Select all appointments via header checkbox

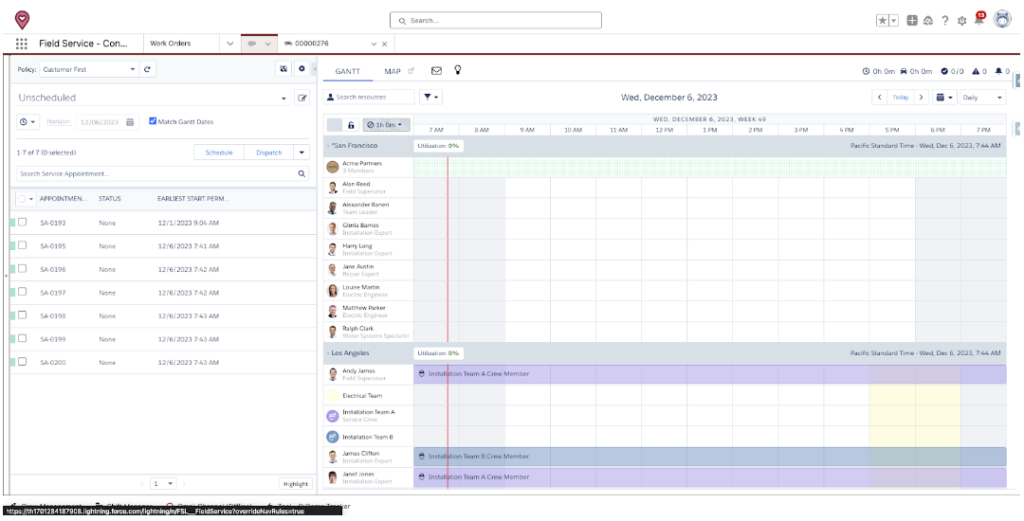tap(22, 198)
